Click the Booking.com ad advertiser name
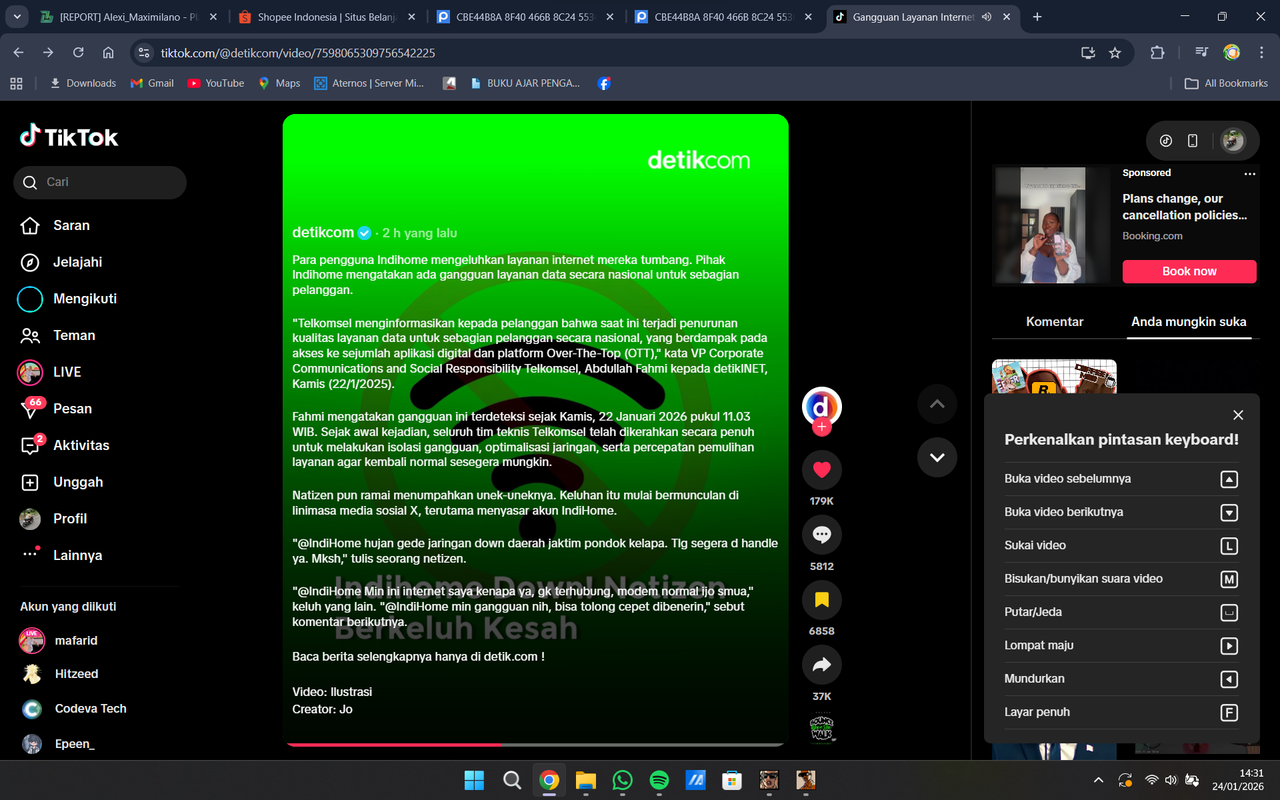Viewport: 1280px width, 800px height. click(1152, 236)
